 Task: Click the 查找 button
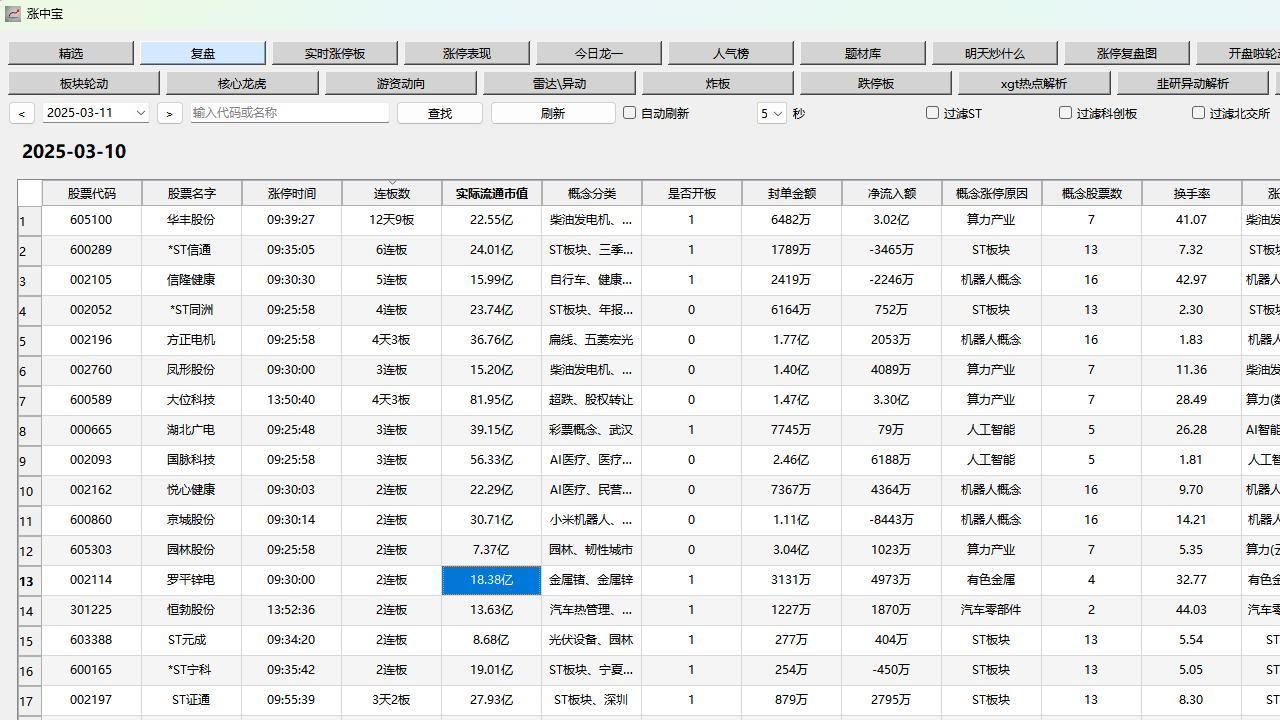[440, 113]
